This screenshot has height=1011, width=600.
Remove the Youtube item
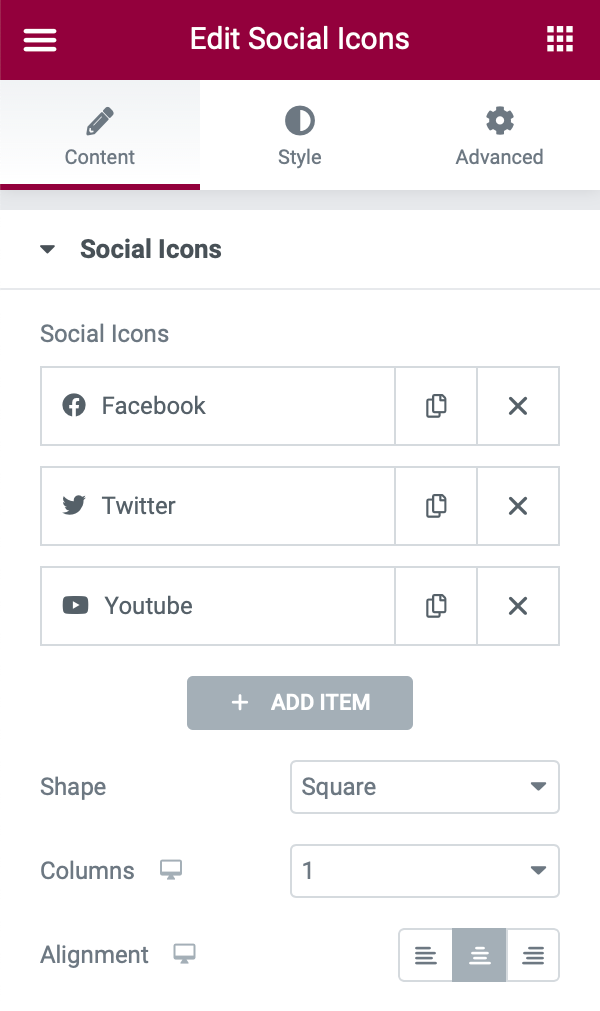coord(518,606)
